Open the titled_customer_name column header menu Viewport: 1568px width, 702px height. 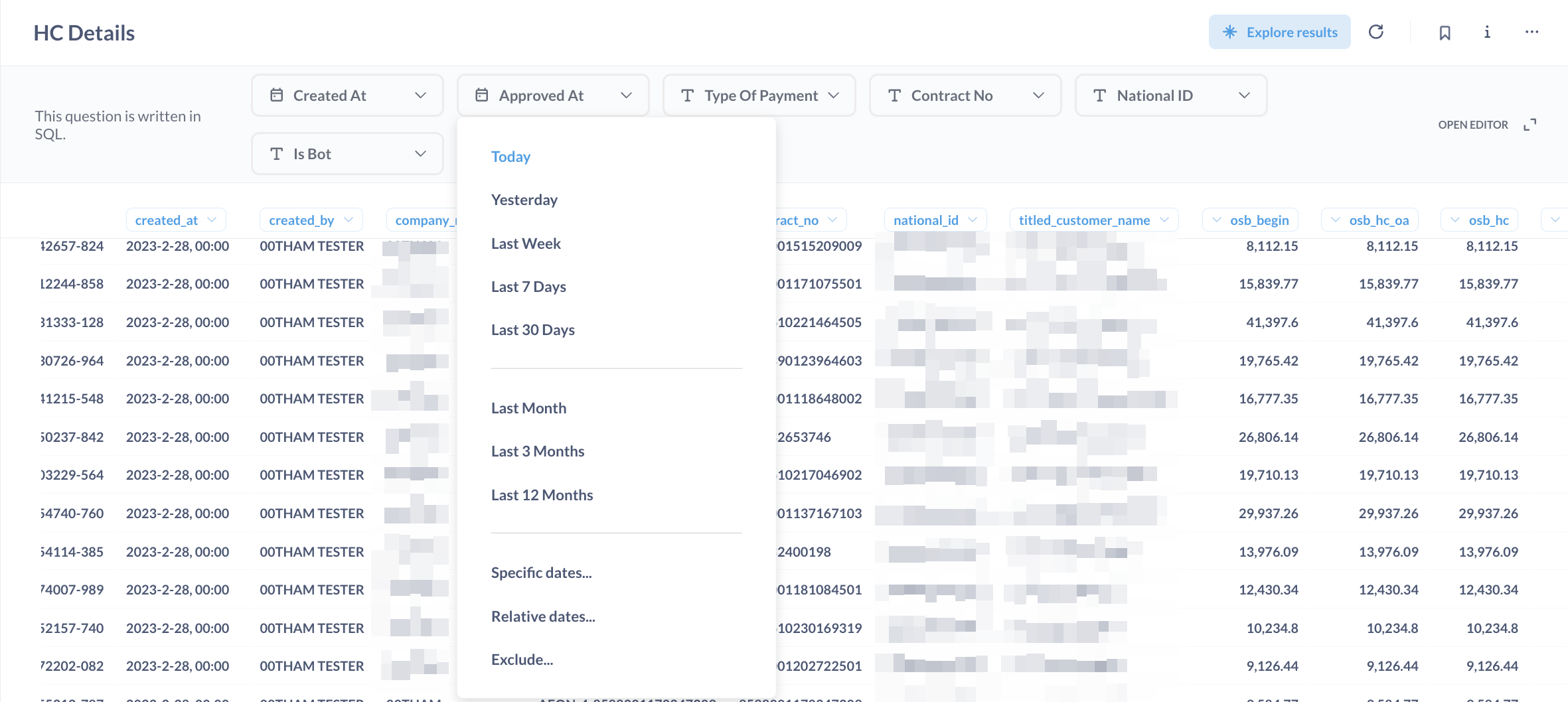coord(1094,220)
